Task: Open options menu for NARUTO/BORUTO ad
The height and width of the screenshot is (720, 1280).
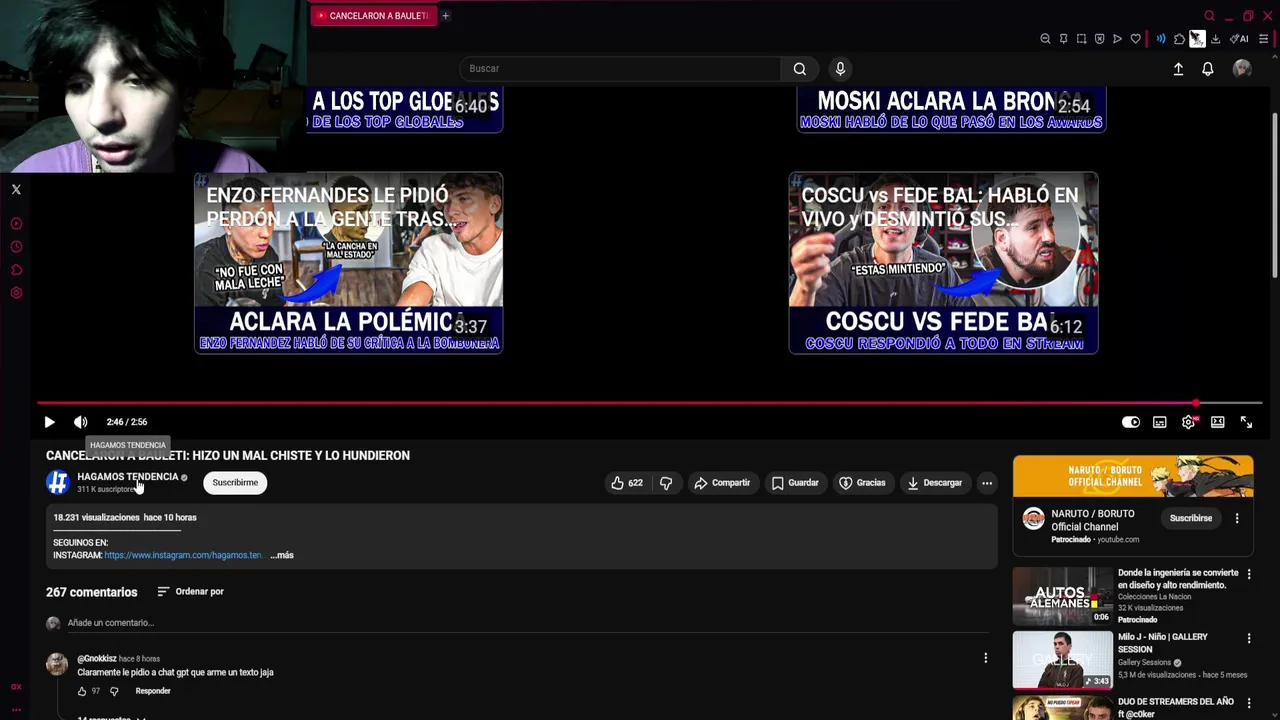Action: click(1237, 518)
